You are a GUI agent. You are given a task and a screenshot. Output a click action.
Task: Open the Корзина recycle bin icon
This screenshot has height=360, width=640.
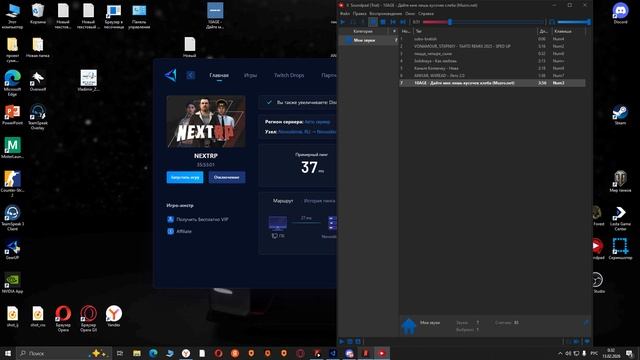[x=38, y=13]
